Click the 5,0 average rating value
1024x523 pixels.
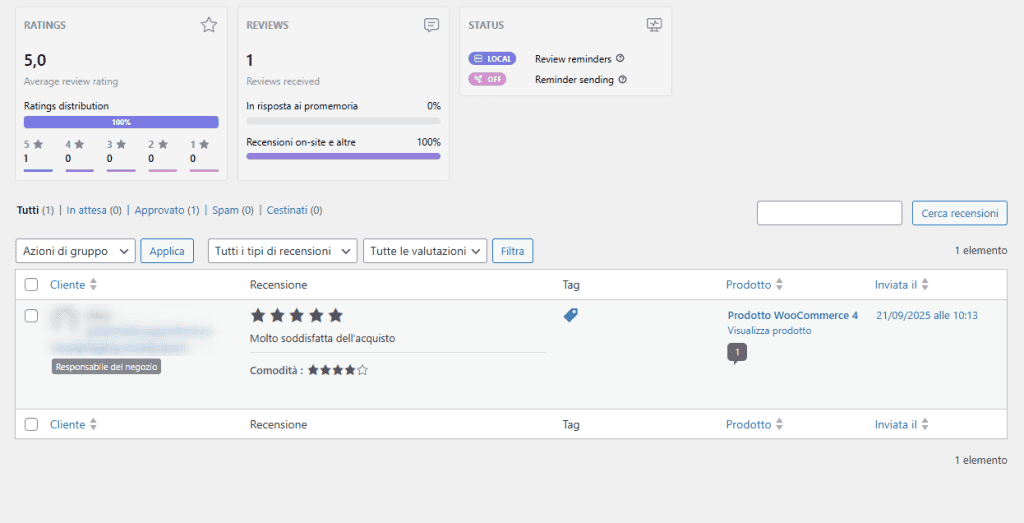(35, 61)
